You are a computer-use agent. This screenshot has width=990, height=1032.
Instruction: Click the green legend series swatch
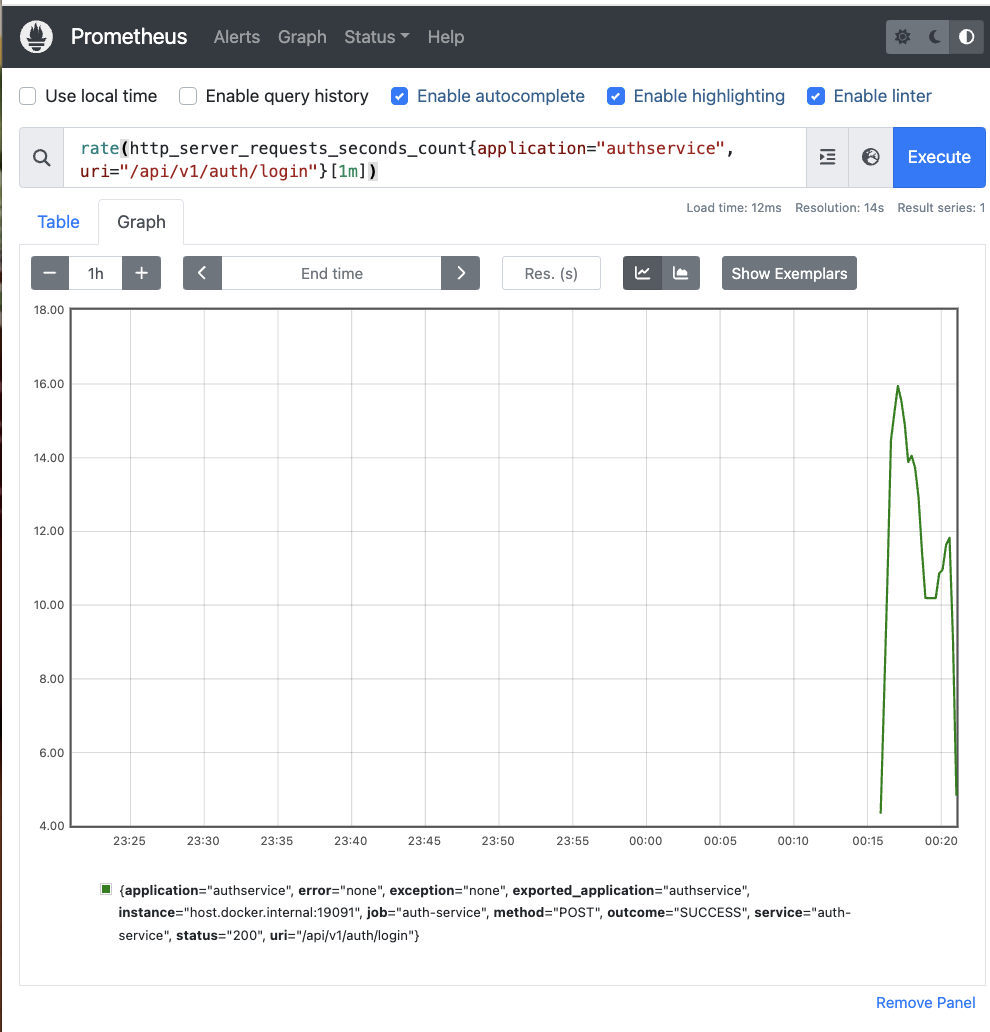106,889
